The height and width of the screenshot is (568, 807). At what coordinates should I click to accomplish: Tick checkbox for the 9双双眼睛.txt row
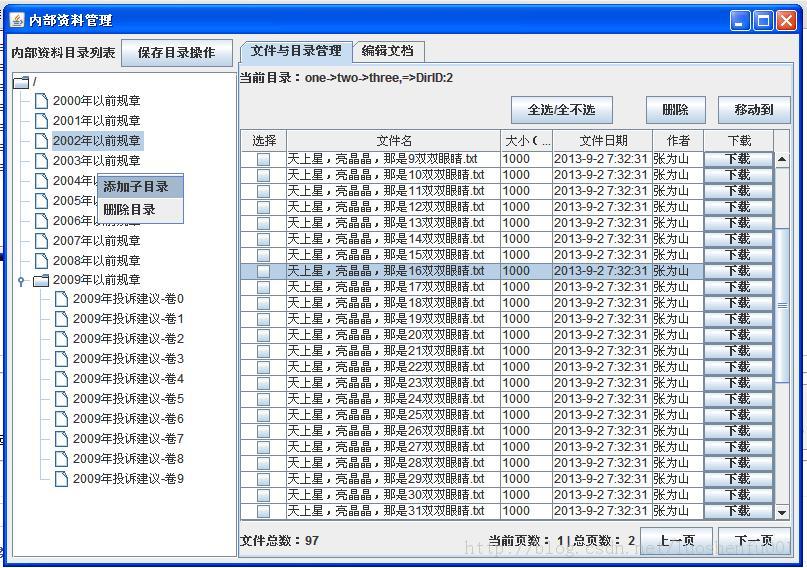(264, 159)
